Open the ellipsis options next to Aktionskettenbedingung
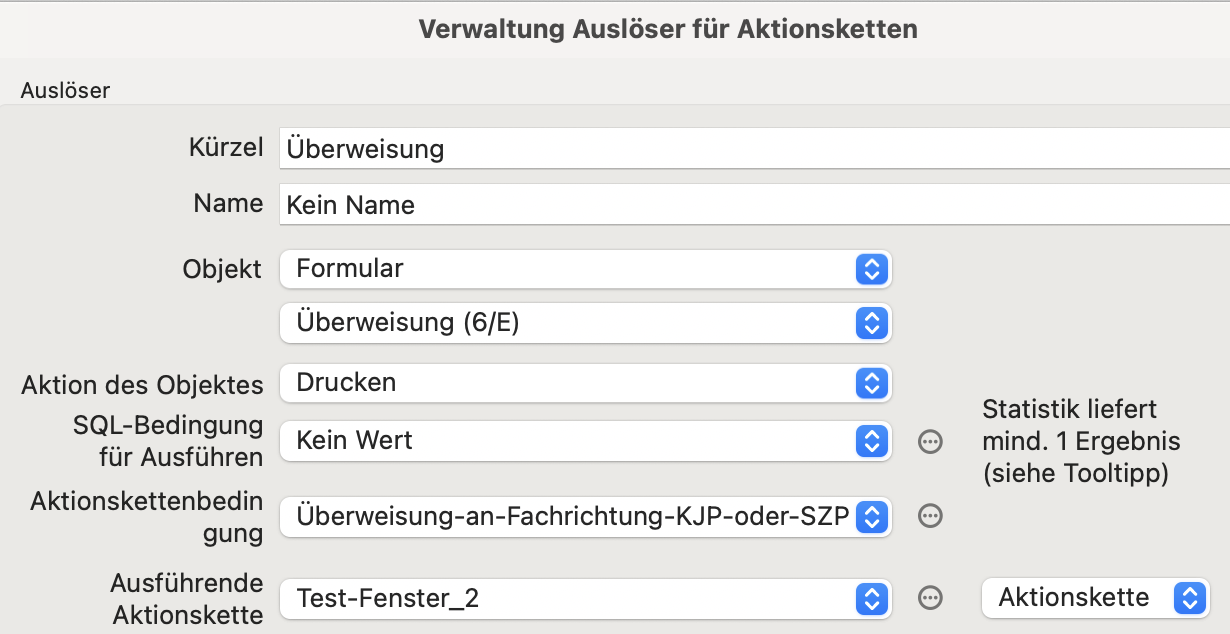This screenshot has height=634, width=1230. [x=930, y=516]
